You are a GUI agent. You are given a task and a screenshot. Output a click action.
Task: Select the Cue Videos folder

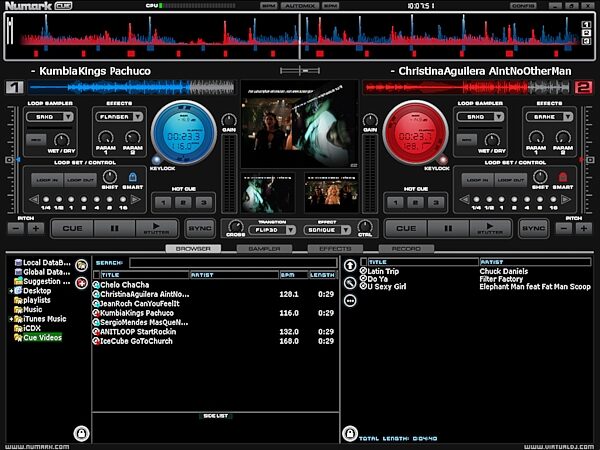42,338
